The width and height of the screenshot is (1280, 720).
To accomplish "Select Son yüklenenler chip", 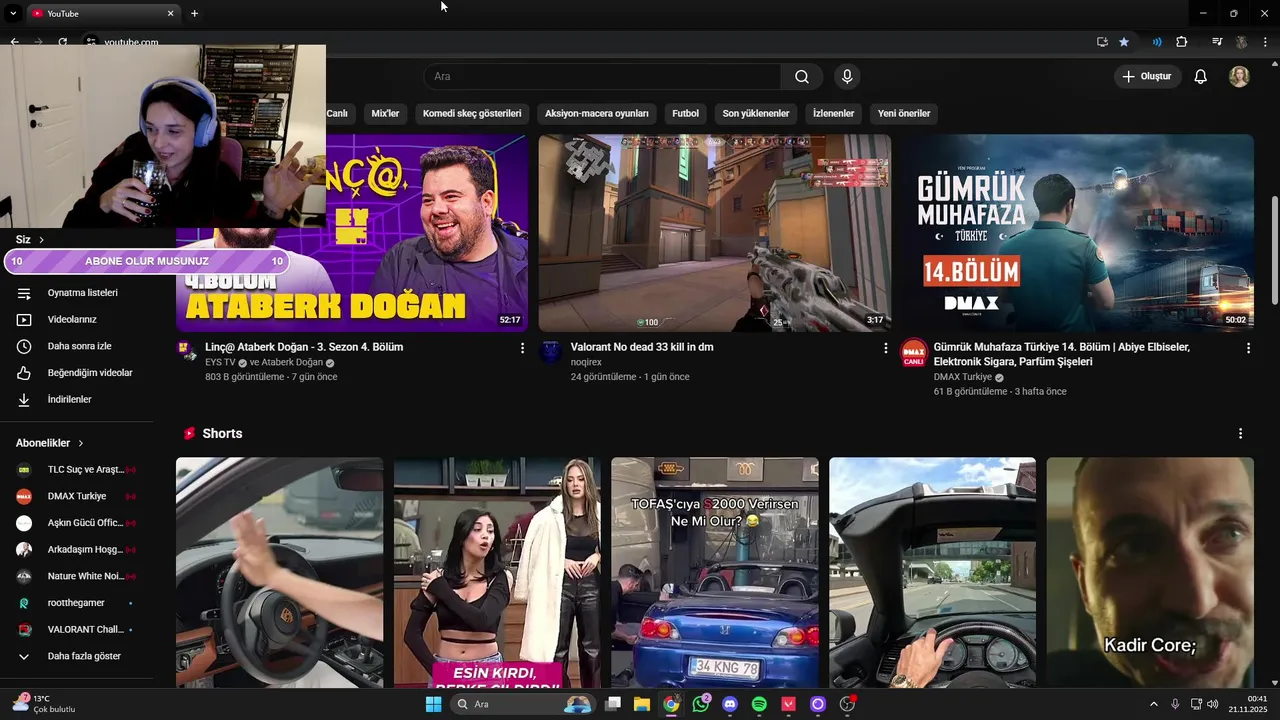I will pos(756,113).
